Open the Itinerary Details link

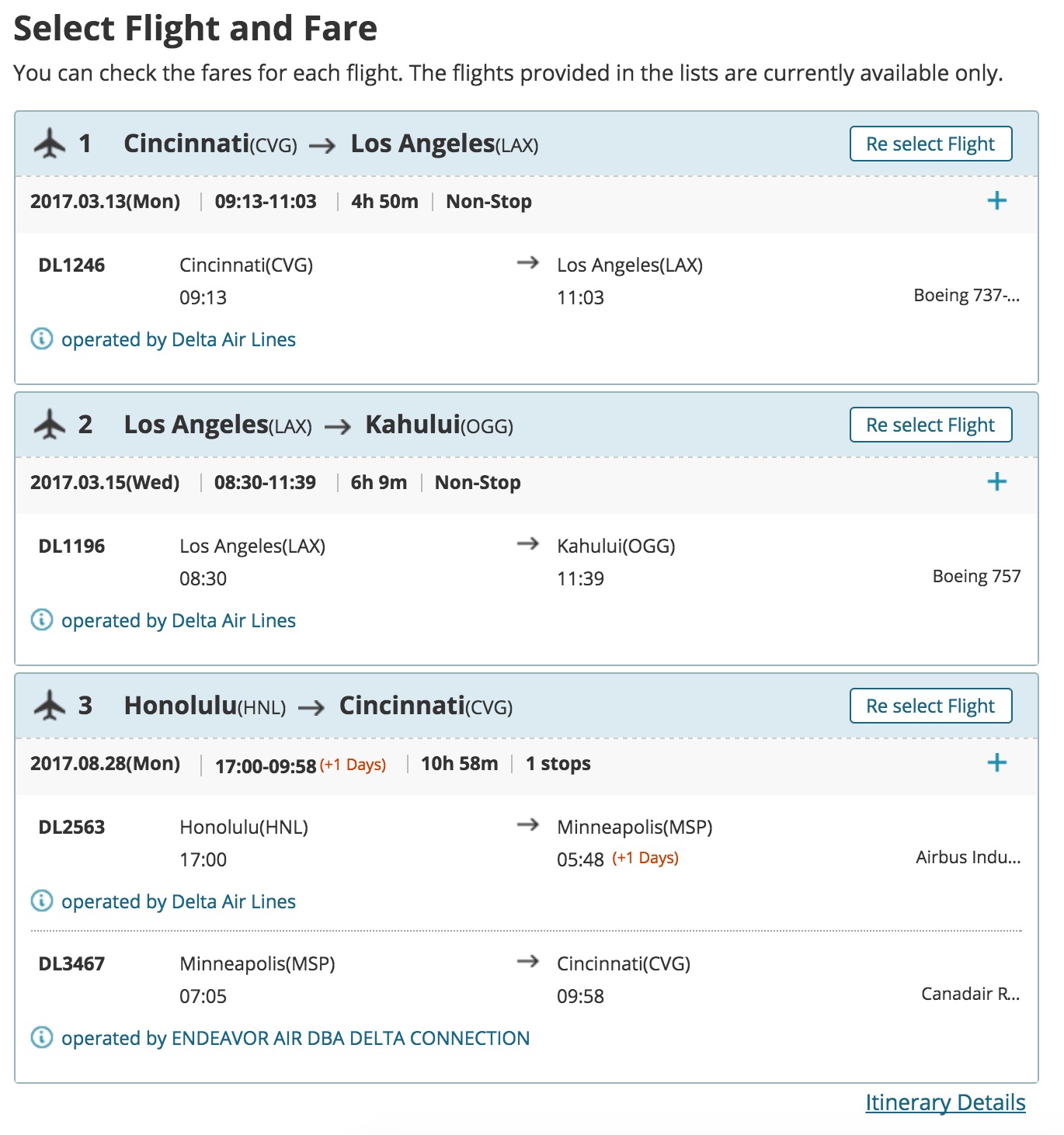tap(945, 1102)
